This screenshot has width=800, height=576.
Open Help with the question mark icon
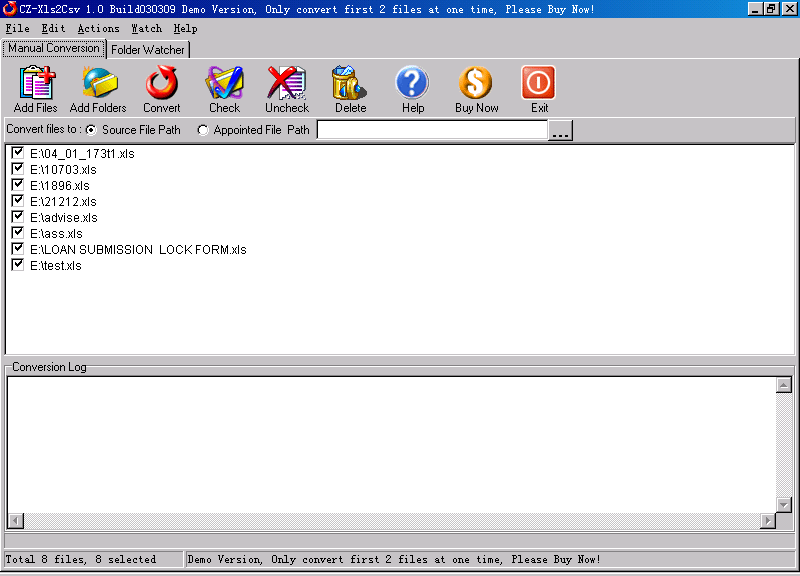coord(412,83)
